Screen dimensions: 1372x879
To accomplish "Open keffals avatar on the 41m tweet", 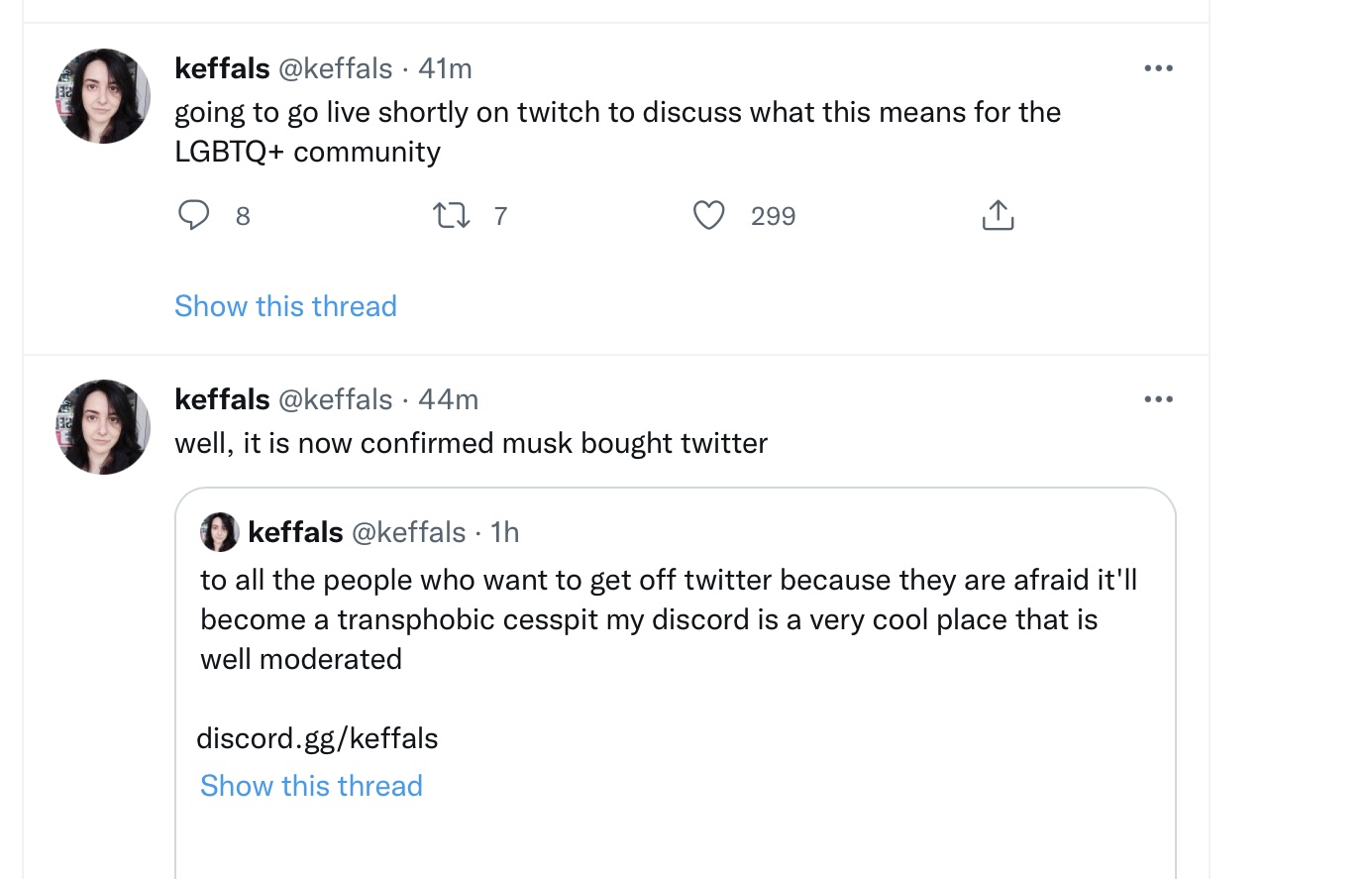I will click(x=103, y=96).
